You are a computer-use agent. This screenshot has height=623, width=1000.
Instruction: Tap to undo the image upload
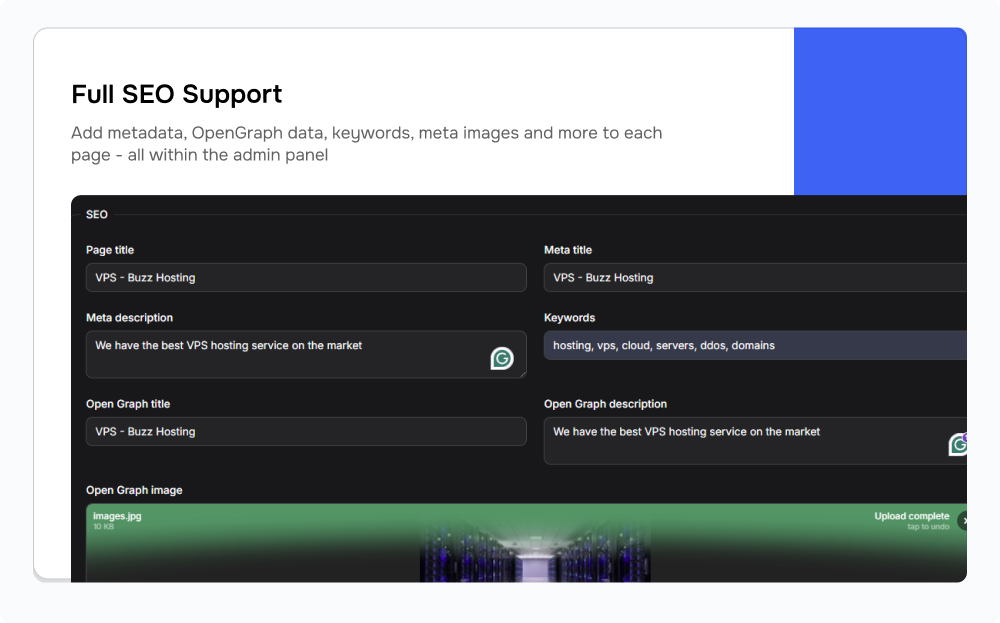click(x=928, y=527)
